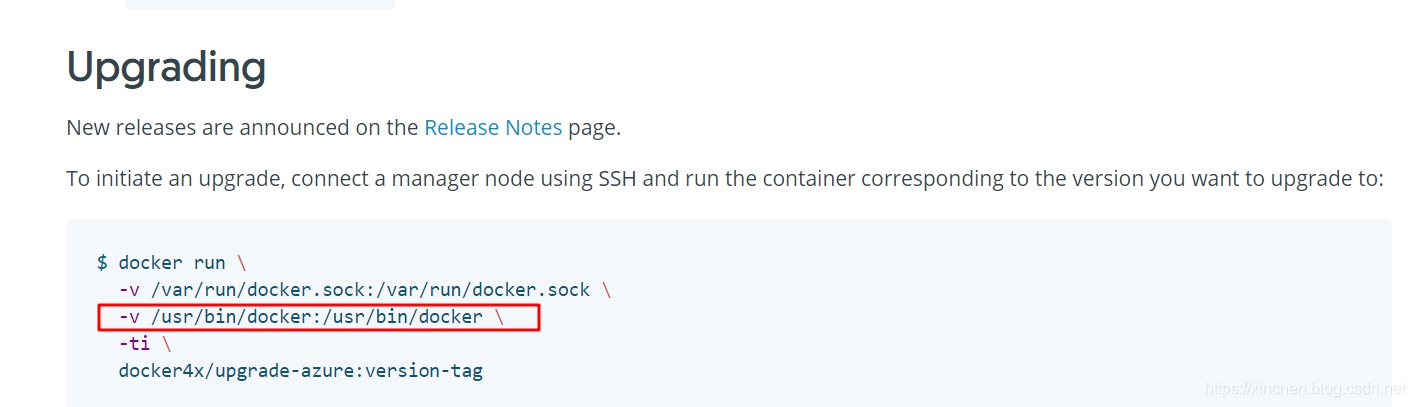Viewport: 1416px width, 407px height.
Task: Click the dollar prompt symbol in code
Action: [102, 263]
